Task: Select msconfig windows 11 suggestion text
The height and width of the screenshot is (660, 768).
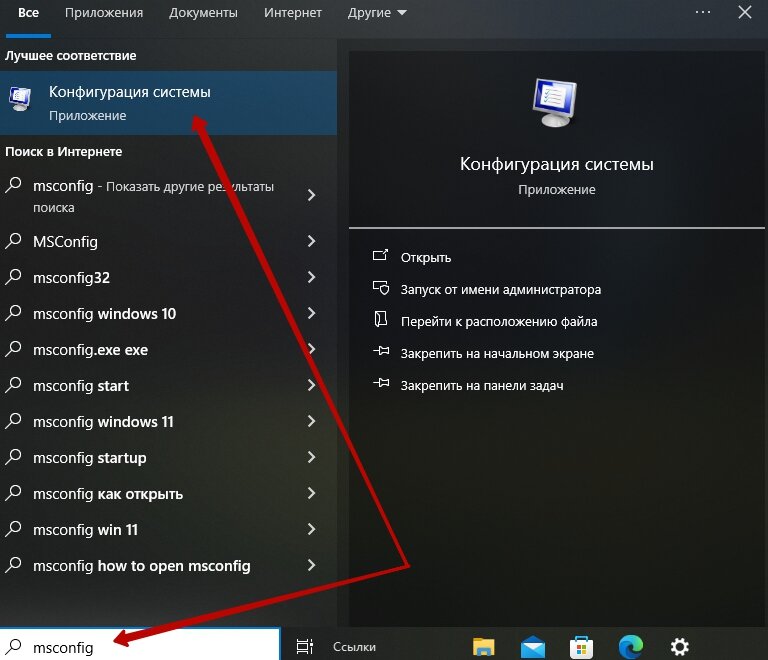Action: click(103, 422)
